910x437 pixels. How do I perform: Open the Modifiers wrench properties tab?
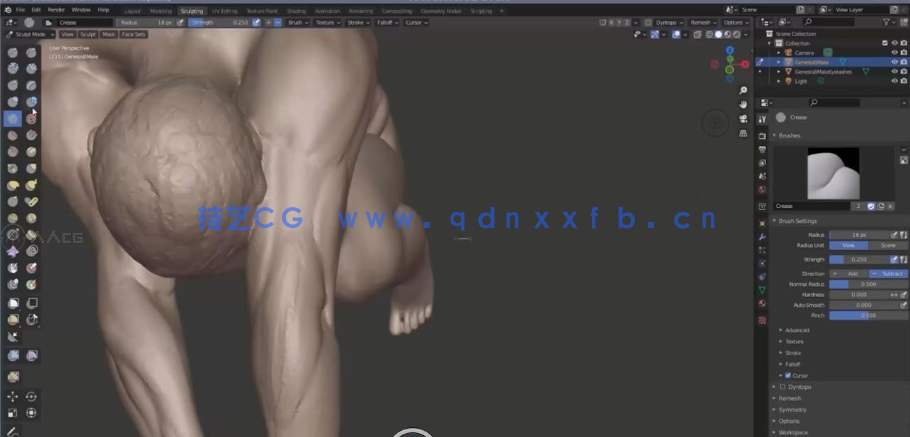762,237
